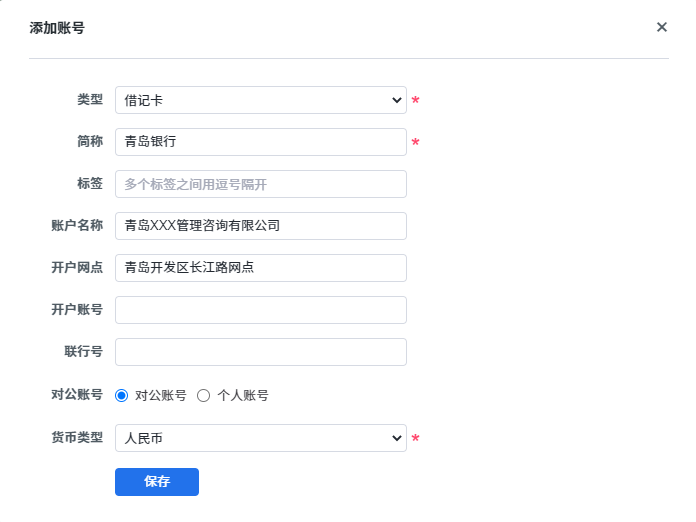
Task: Focus the empty 联行号 input box
Action: click(x=260, y=352)
